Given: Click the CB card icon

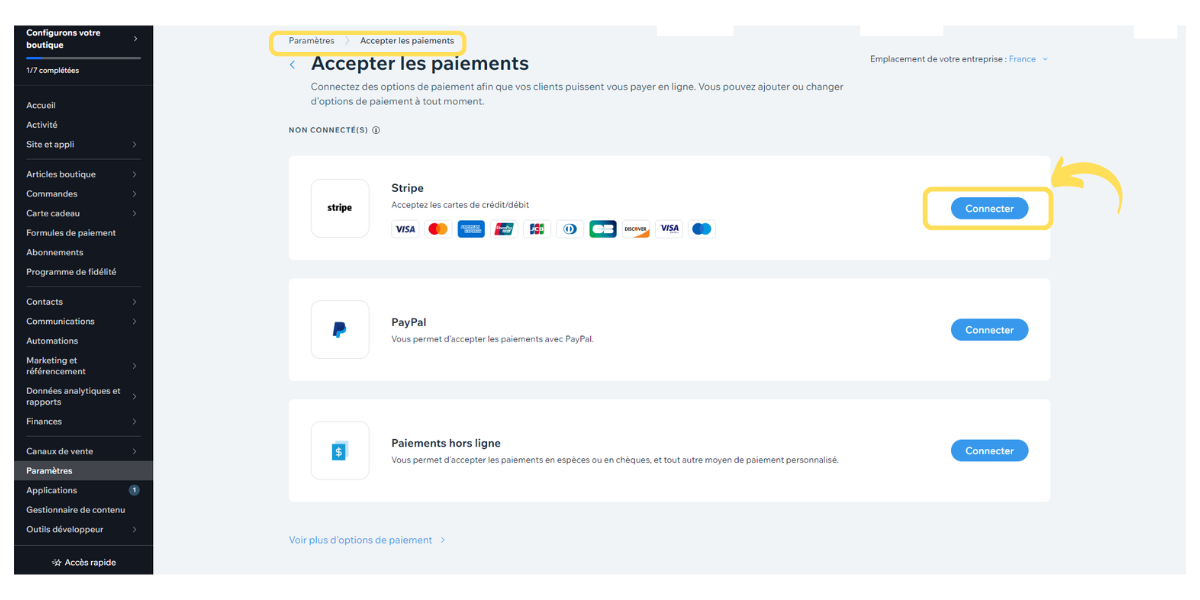Looking at the screenshot, I should click(x=603, y=229).
